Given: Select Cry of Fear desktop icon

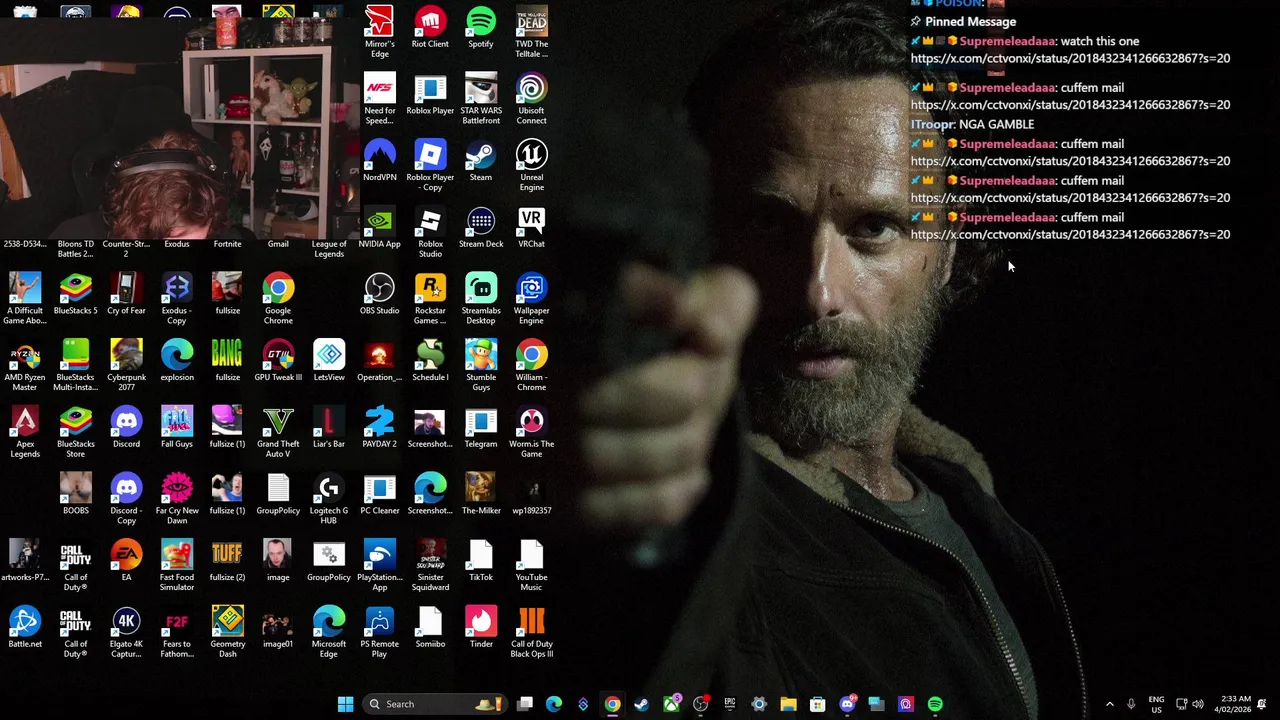Looking at the screenshot, I should 126,294.
